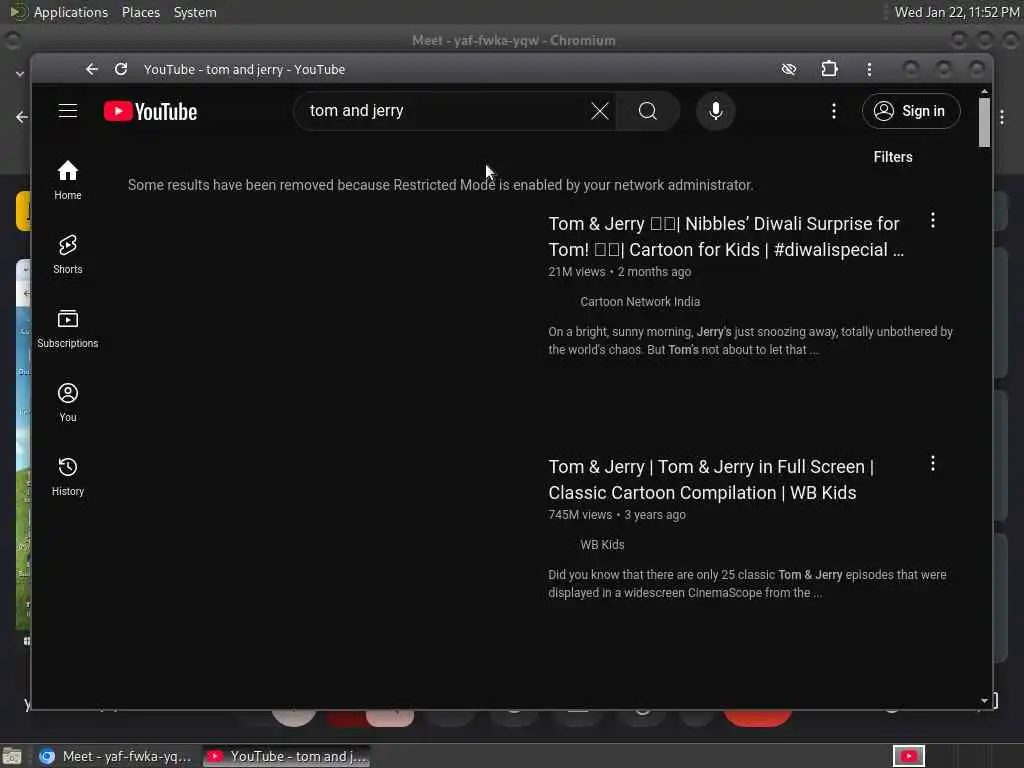Visit the WB Kids channel
Screen dimensions: 1024x768
(602, 545)
